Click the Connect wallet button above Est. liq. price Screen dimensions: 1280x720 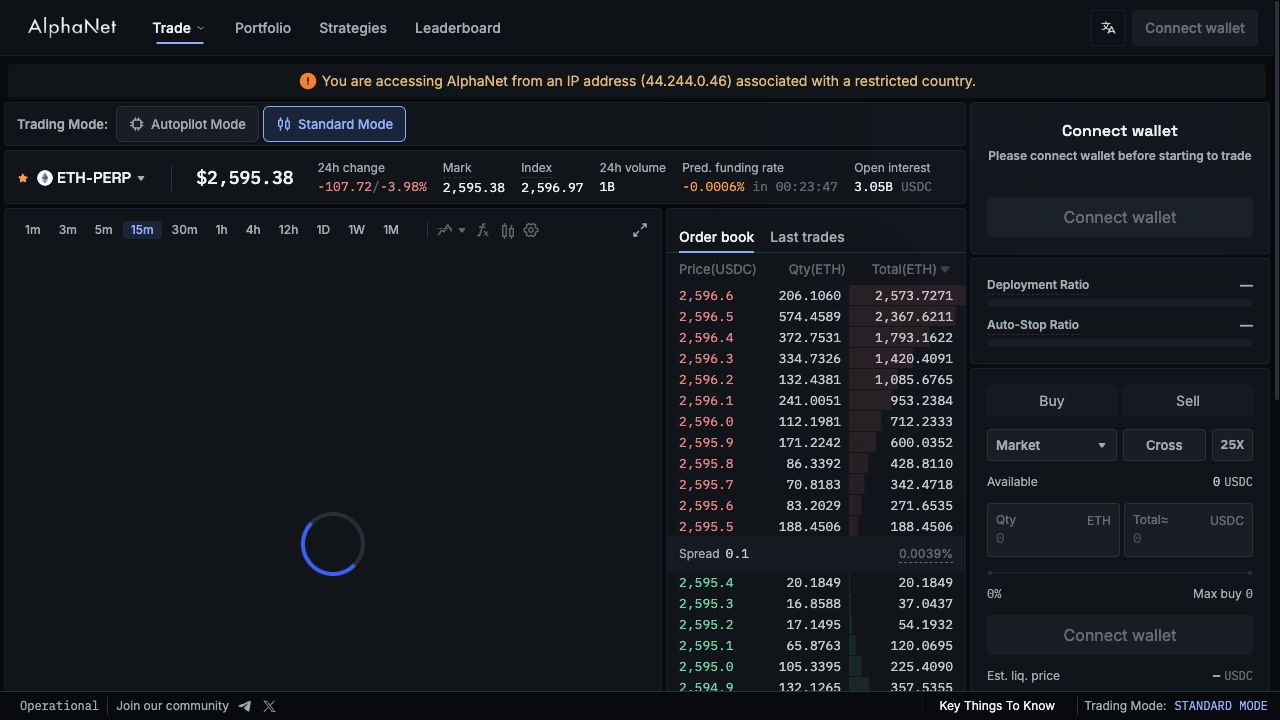point(1120,635)
